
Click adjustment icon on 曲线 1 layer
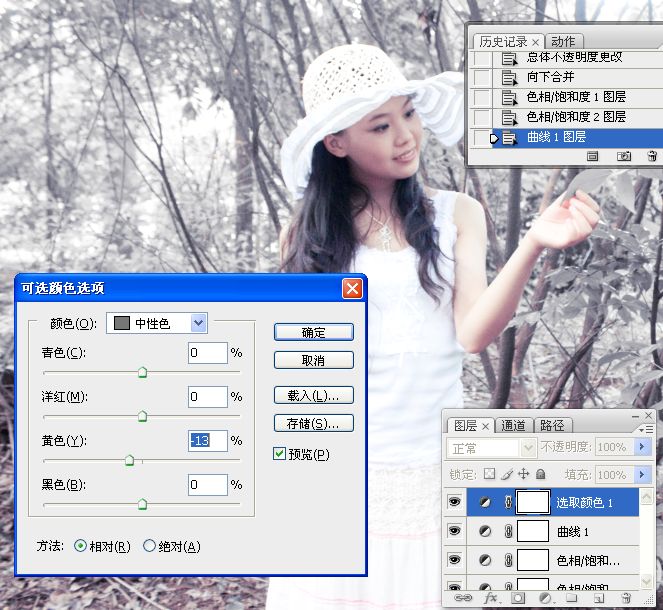pos(485,531)
